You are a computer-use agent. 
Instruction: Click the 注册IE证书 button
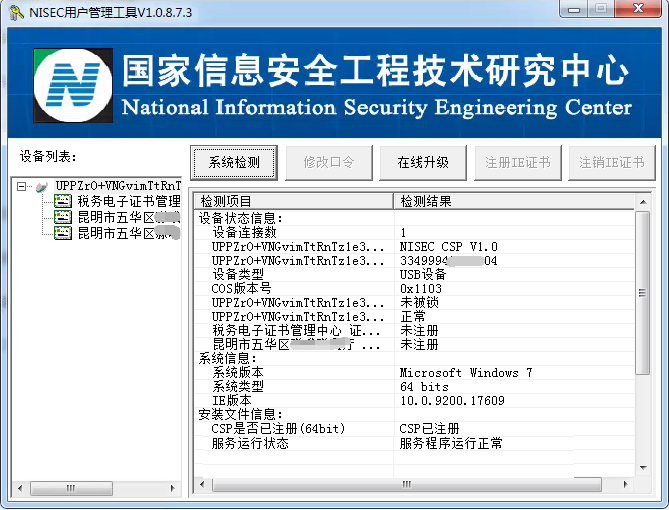[x=518, y=163]
